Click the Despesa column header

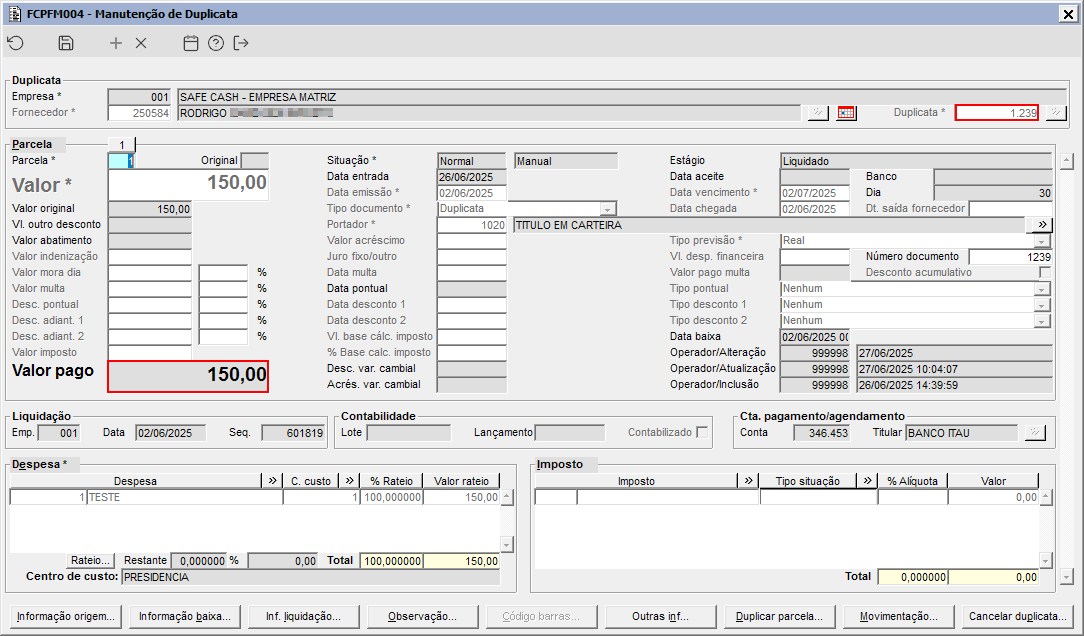[135, 481]
